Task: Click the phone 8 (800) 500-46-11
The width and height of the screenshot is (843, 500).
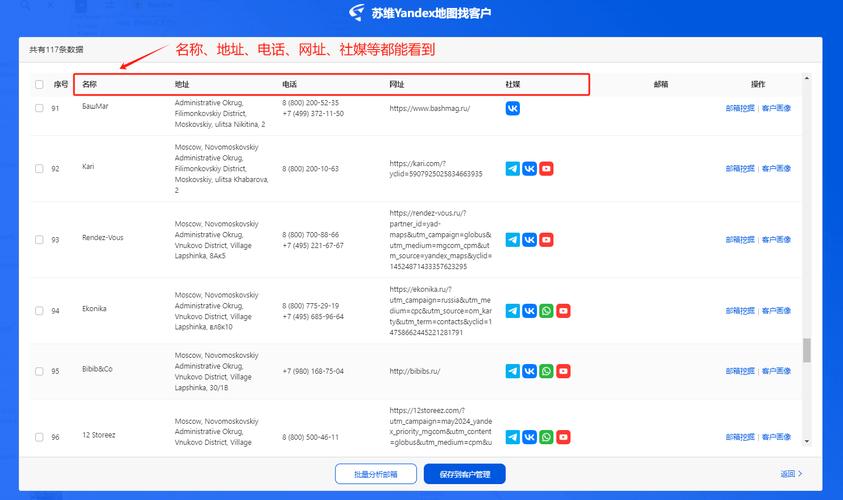Action: point(311,437)
